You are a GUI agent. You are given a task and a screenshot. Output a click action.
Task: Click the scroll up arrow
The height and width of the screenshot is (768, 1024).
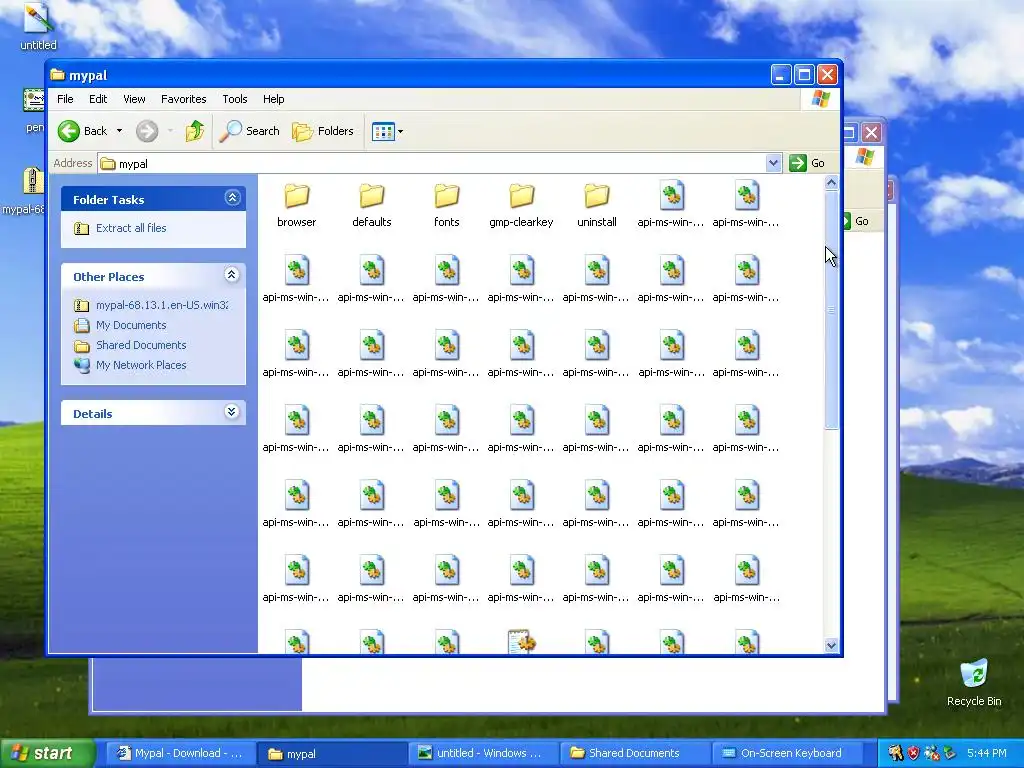pos(831,183)
